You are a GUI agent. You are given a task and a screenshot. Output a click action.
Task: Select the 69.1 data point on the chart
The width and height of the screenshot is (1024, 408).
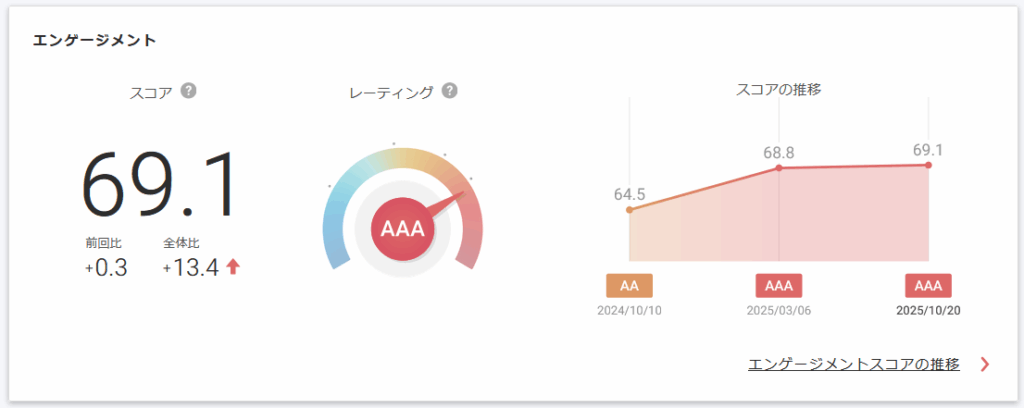928,165
